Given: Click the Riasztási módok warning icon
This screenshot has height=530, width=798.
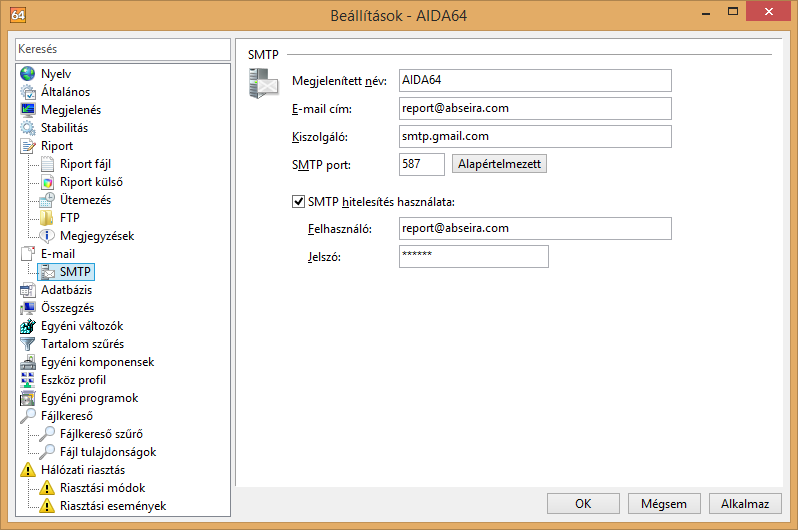Looking at the screenshot, I should (47, 488).
